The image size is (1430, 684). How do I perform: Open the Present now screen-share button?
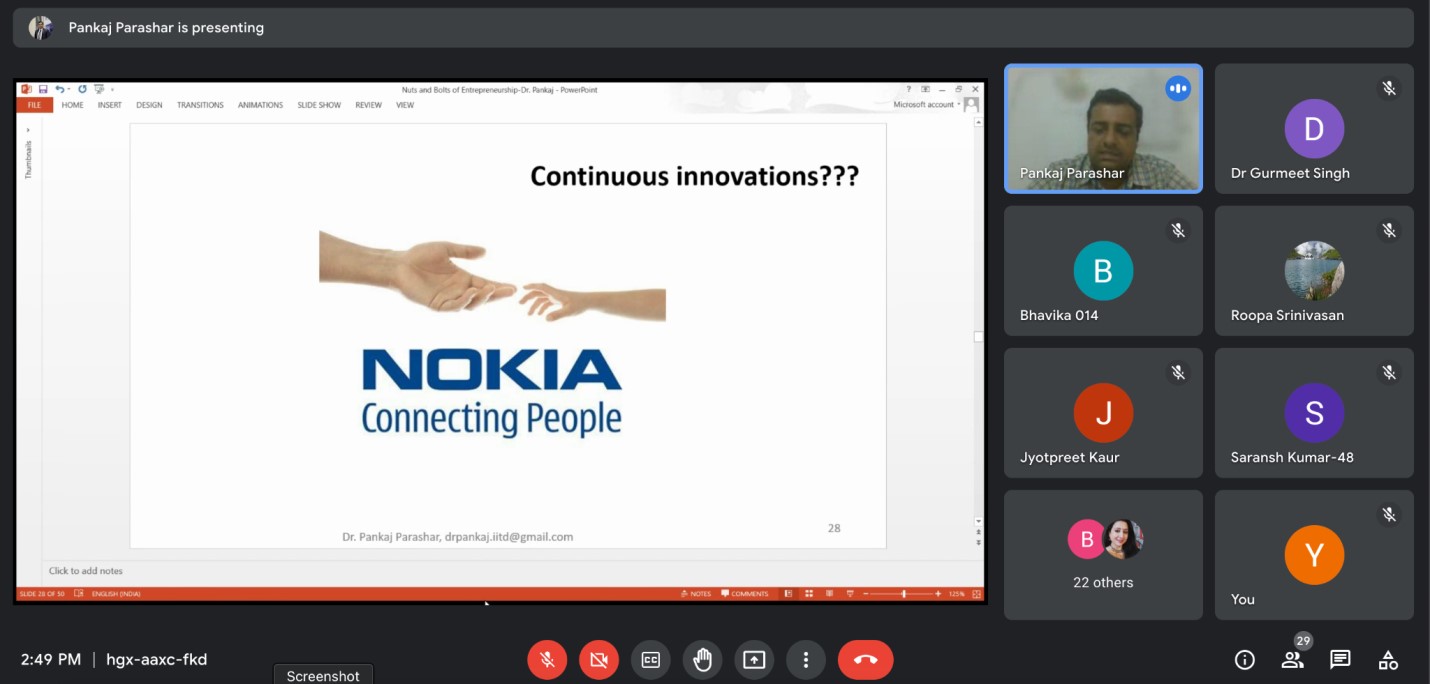[754, 660]
